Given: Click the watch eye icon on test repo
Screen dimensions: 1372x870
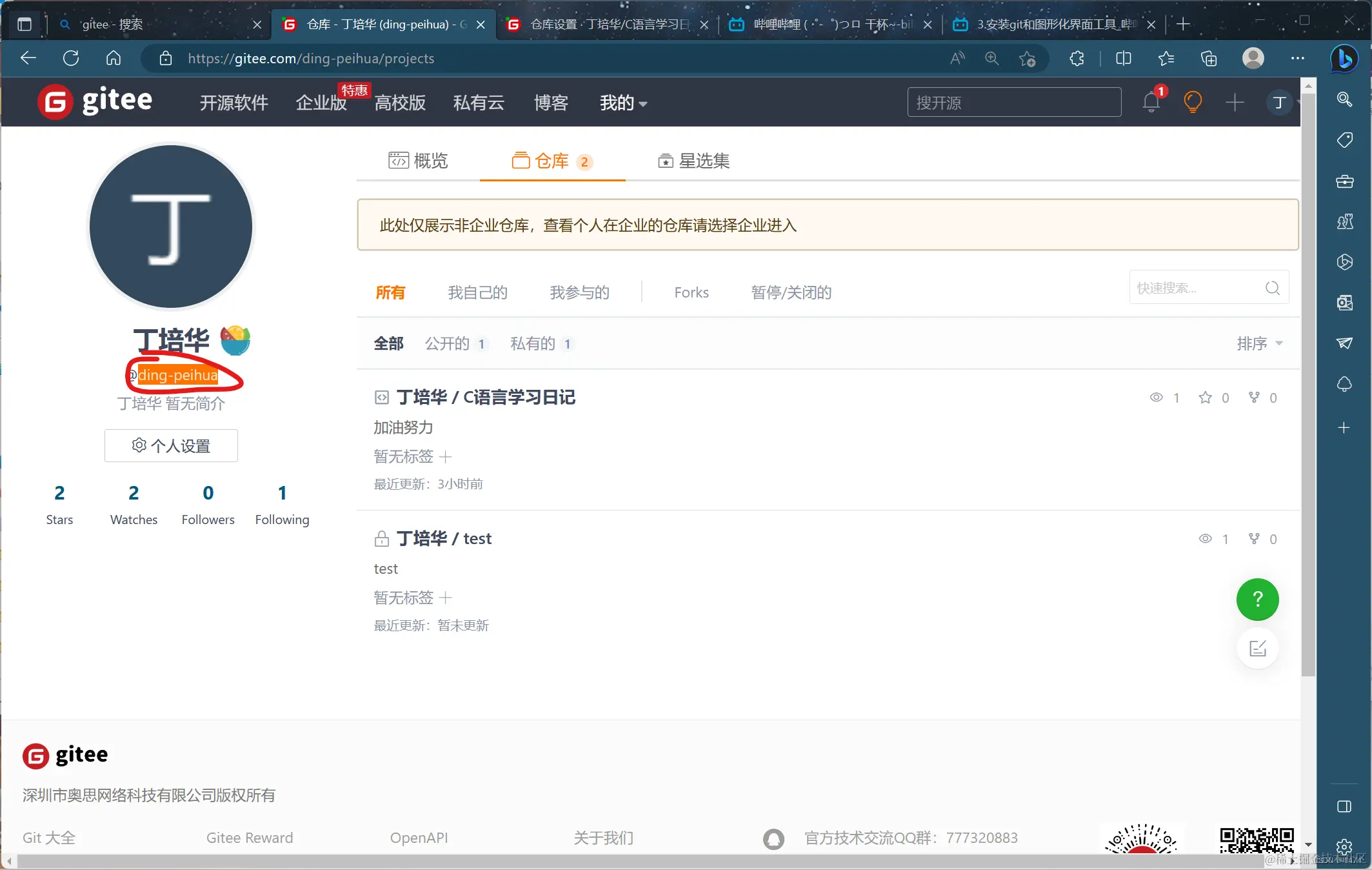Looking at the screenshot, I should 1205,539.
